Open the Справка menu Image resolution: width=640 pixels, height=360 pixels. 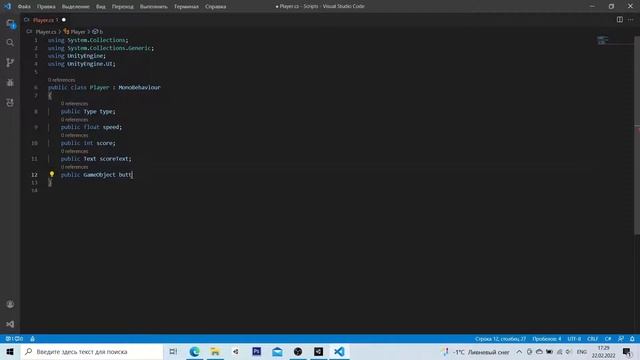coord(216,7)
